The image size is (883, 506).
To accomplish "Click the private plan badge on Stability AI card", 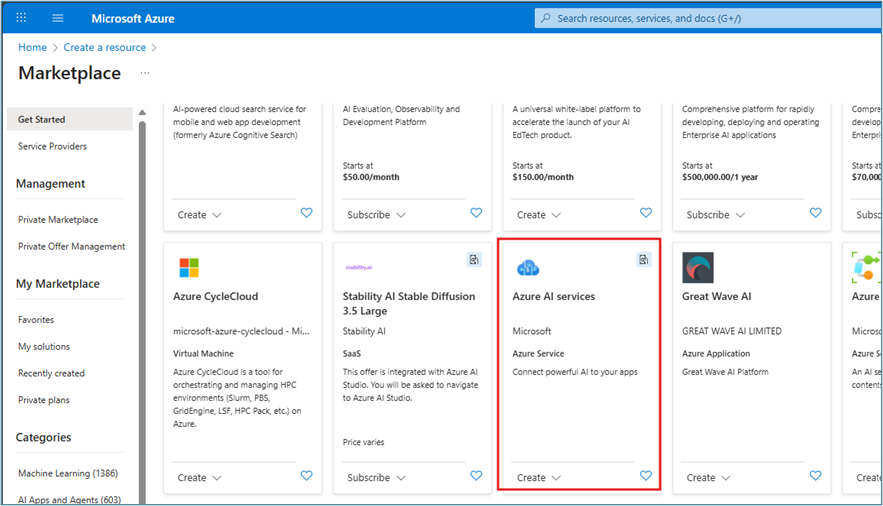I will coord(474,259).
